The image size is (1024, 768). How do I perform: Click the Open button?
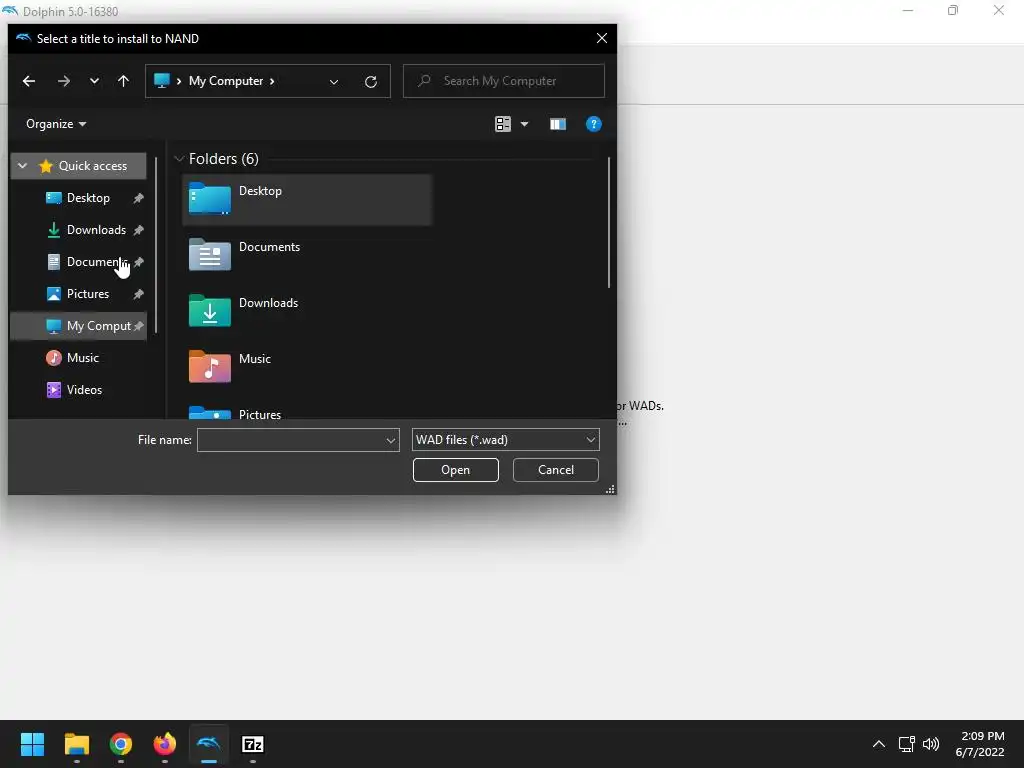(456, 470)
